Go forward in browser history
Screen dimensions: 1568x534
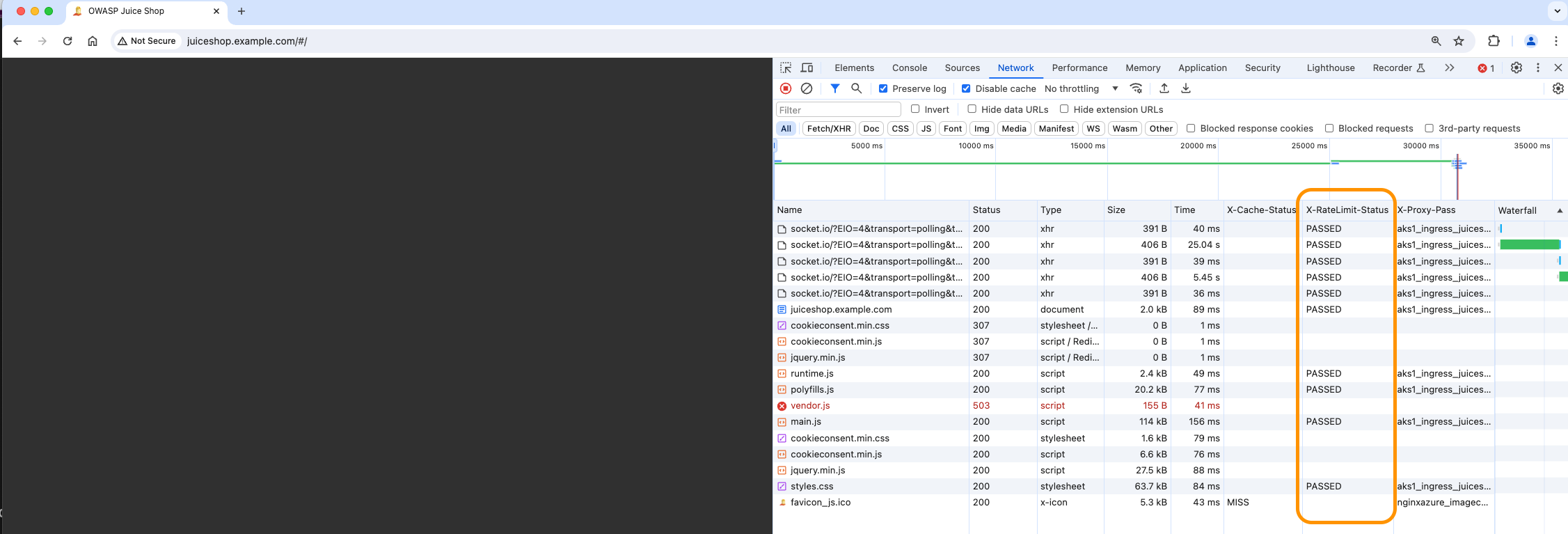point(42,41)
